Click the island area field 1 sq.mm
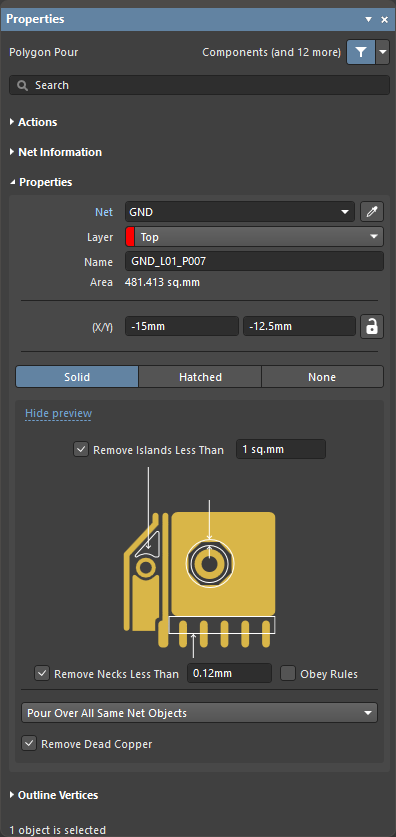The image size is (396, 837). coord(281,449)
